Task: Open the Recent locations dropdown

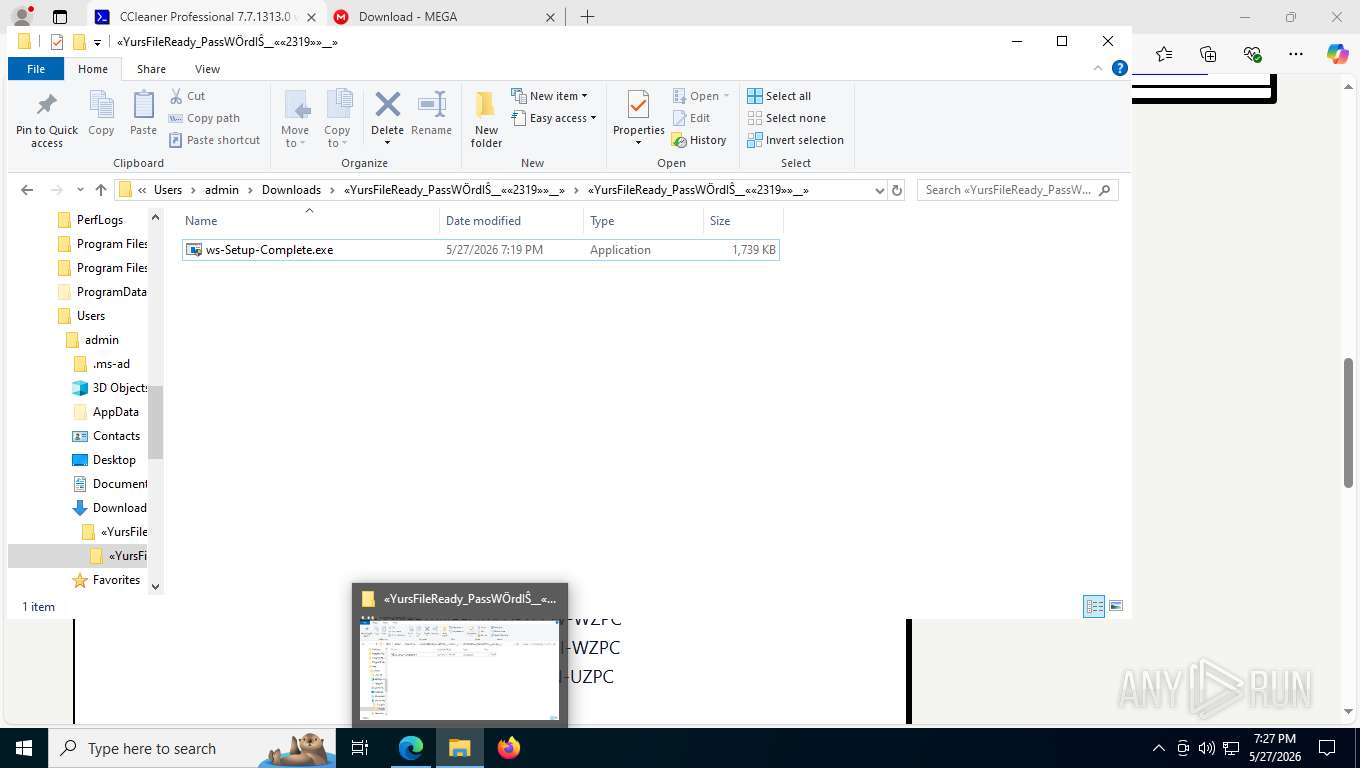Action: point(80,190)
